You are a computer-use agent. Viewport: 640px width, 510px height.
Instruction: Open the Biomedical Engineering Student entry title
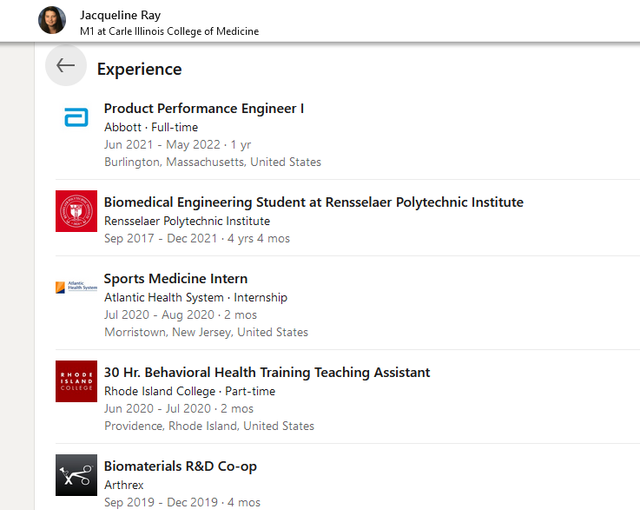[313, 202]
